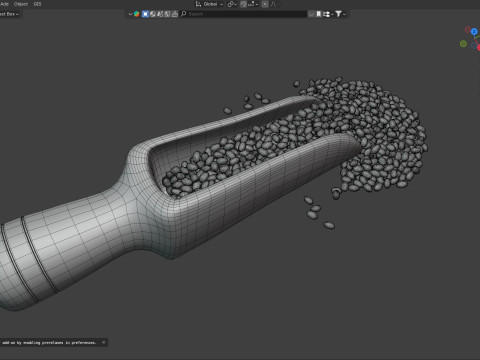The image size is (480, 360).
Task: Click the transform orientation axes icon
Action: tap(198, 4)
